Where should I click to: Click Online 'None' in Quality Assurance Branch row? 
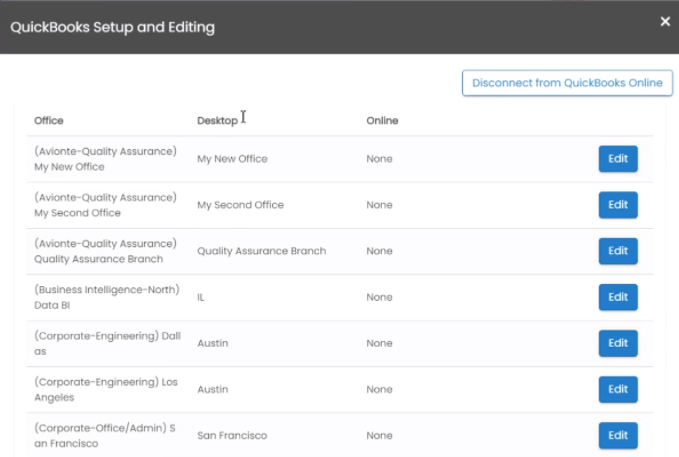379,251
